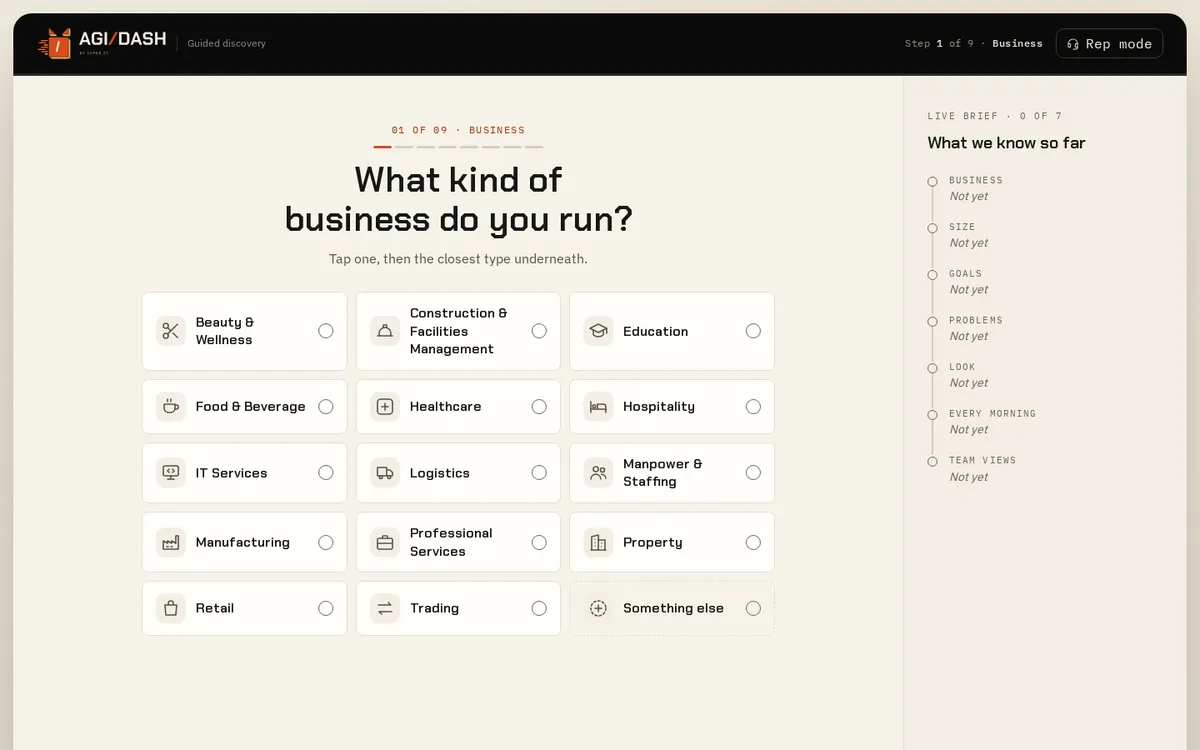Click the Business step marker in Live Brief
This screenshot has height=750, width=1200.
[932, 181]
